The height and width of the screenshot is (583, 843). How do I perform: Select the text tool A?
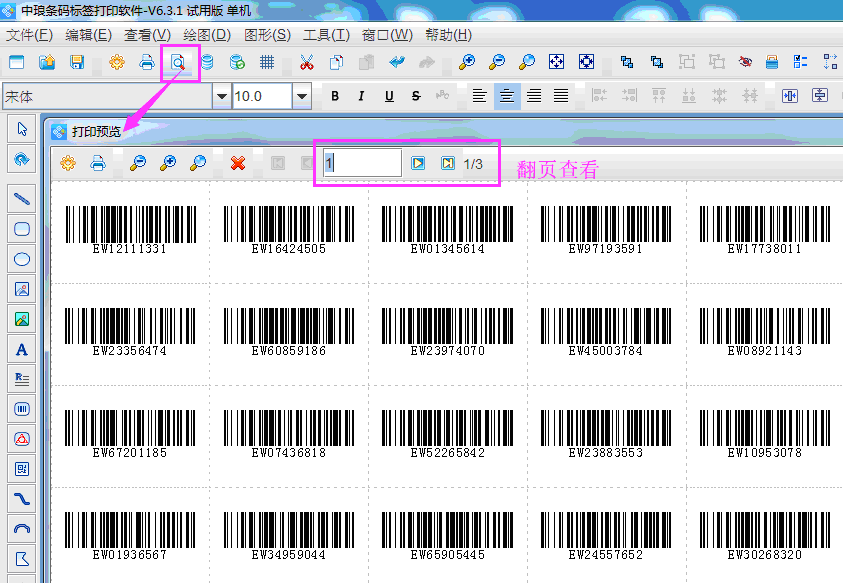pos(22,350)
